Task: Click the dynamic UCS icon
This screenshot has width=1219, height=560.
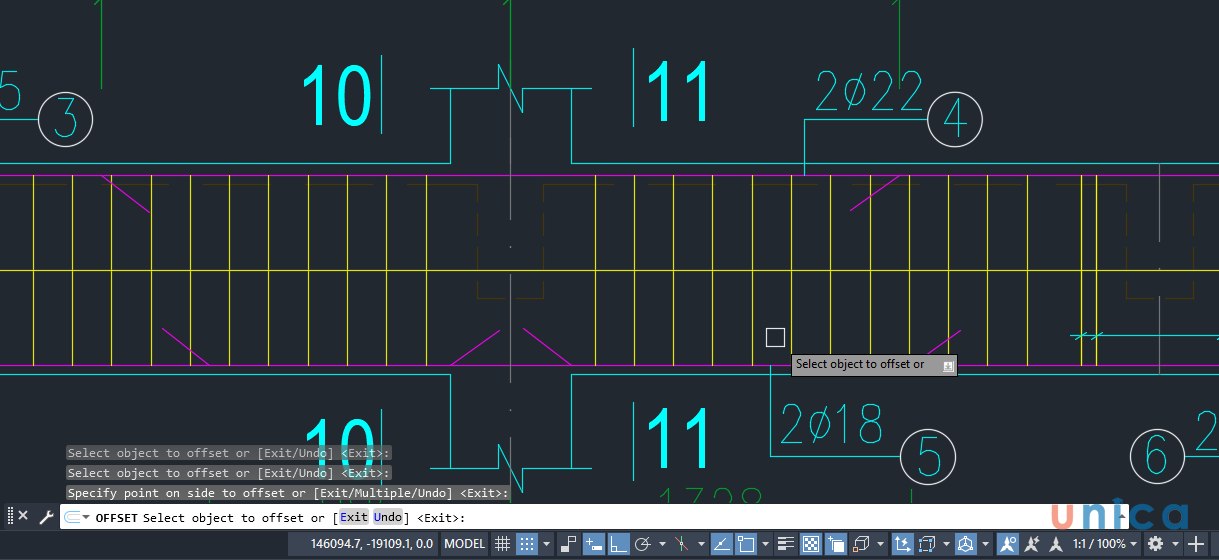Action: [901, 544]
